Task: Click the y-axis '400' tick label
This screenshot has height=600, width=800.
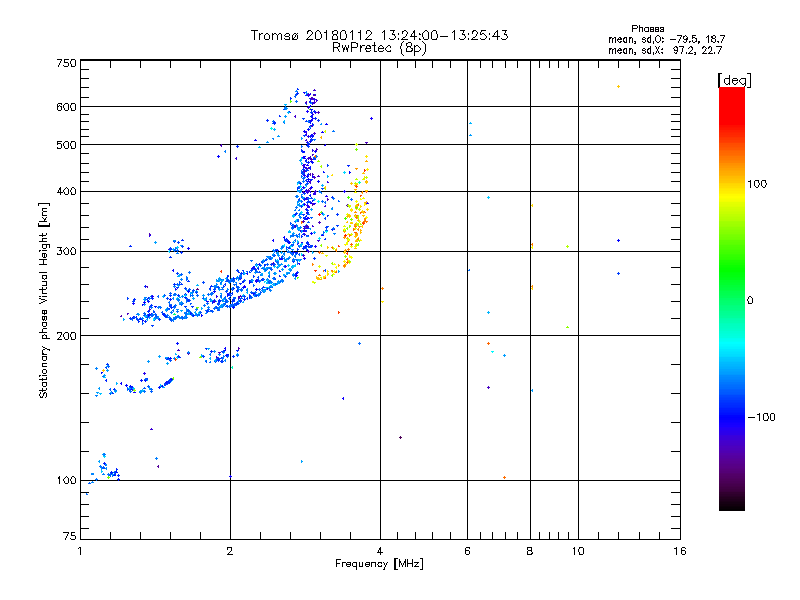Action: pyautogui.click(x=66, y=192)
